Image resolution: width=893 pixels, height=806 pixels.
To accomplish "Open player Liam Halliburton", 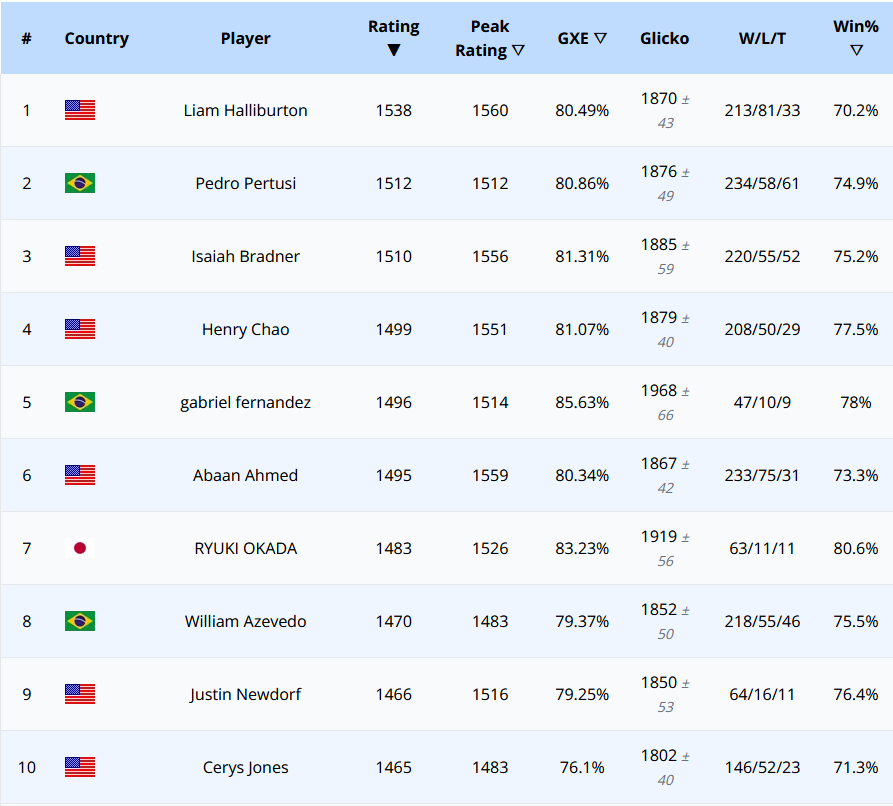I will 245,110.
